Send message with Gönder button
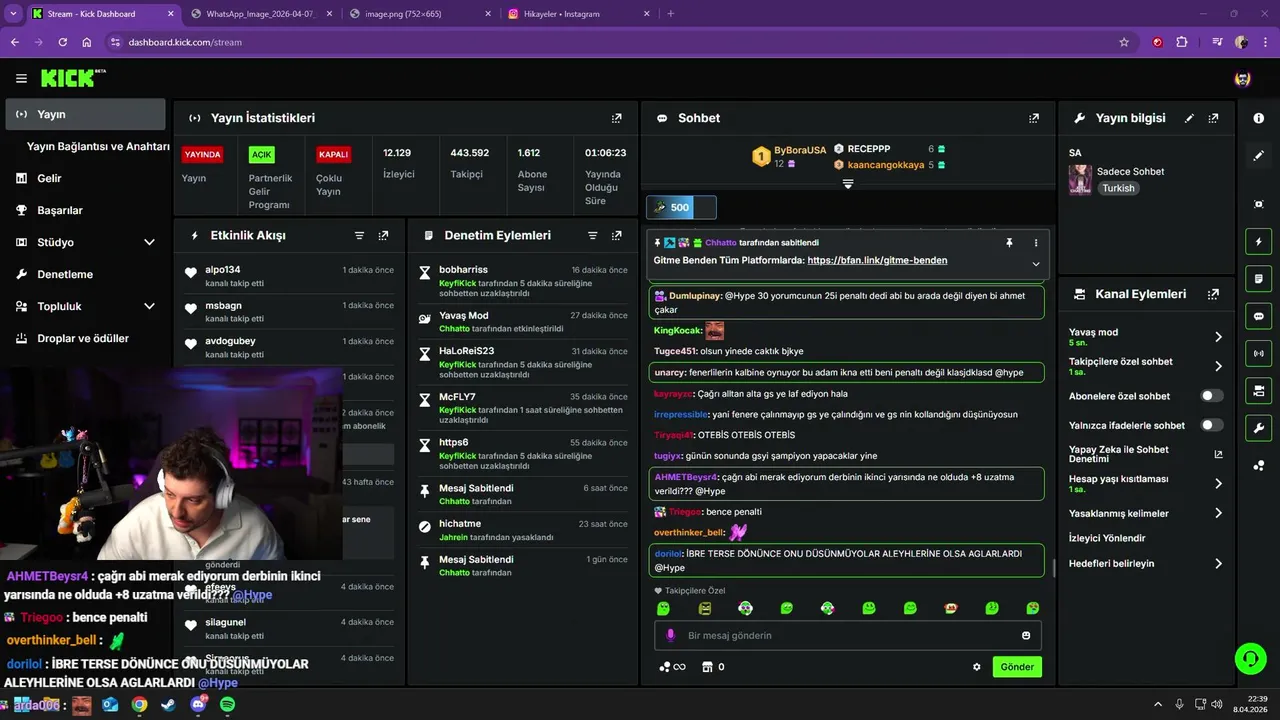1280x720 pixels. (1017, 667)
